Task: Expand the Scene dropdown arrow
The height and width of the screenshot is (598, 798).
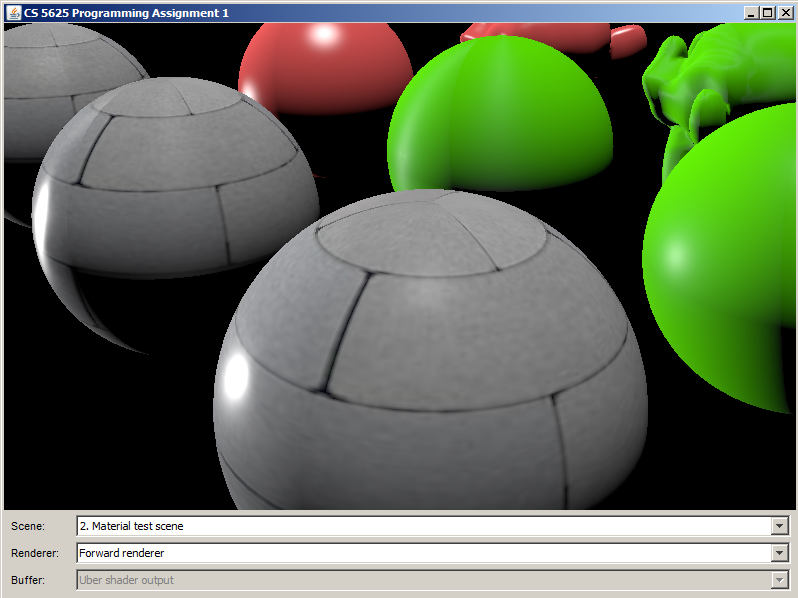Action: [x=780, y=526]
